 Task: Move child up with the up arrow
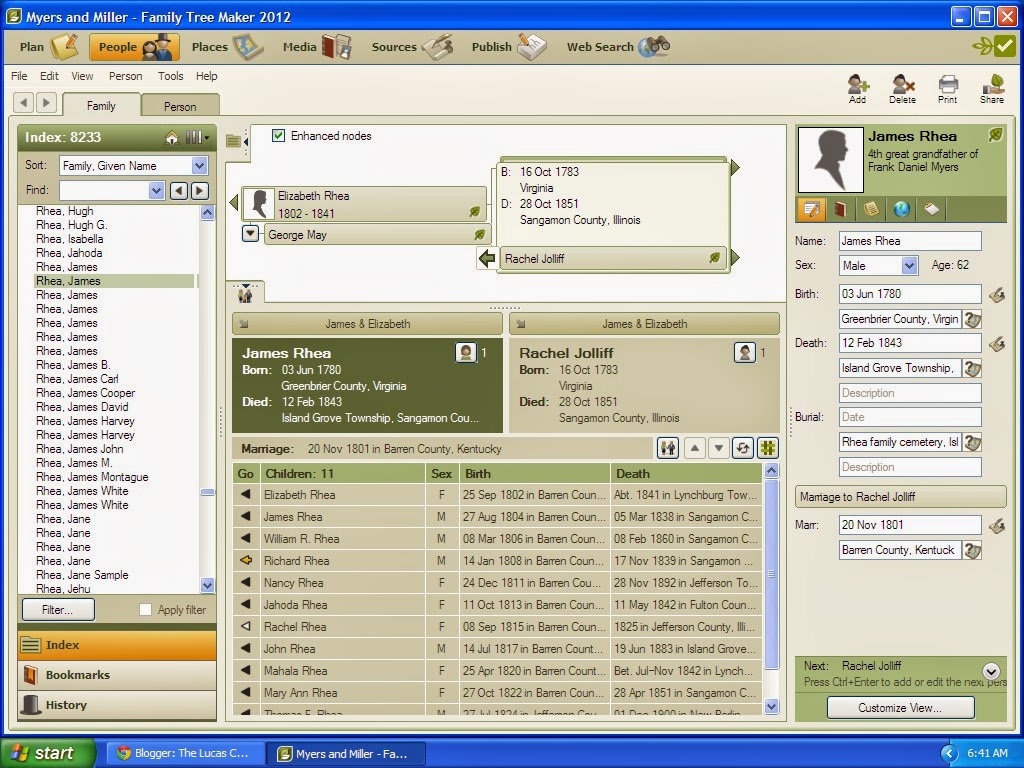[x=695, y=449]
